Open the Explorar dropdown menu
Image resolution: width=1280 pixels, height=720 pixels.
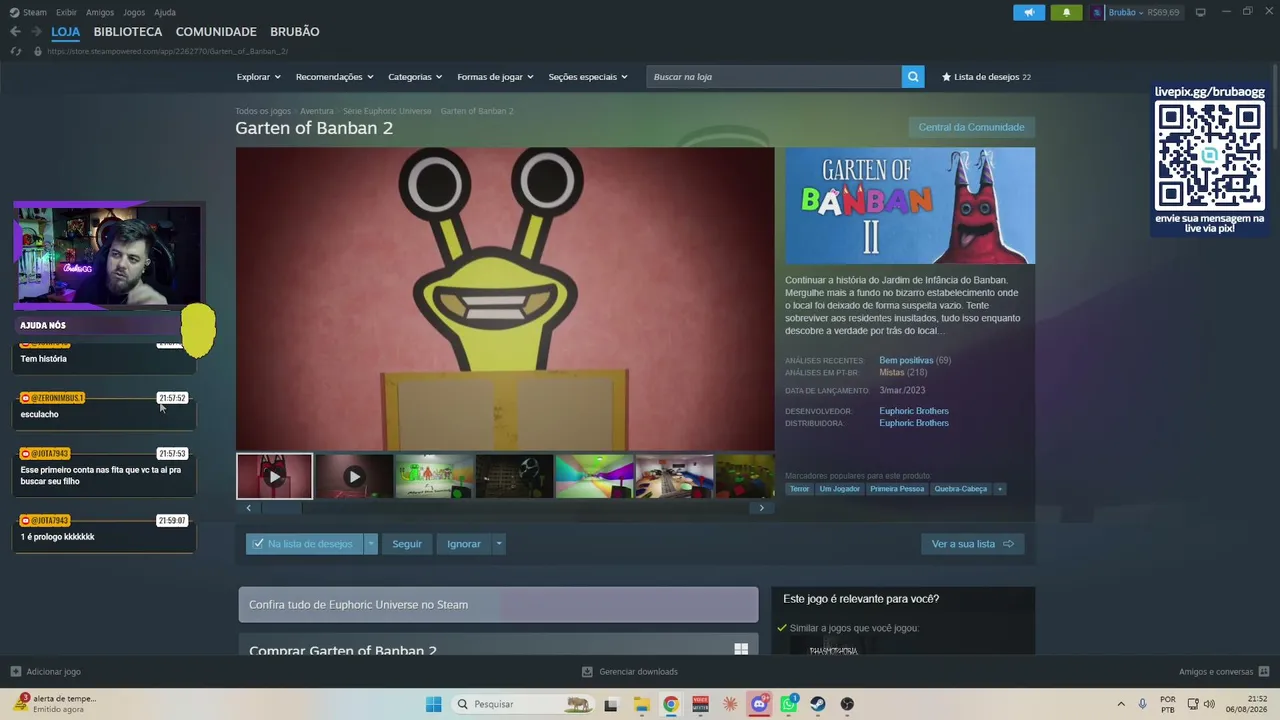[x=258, y=77]
